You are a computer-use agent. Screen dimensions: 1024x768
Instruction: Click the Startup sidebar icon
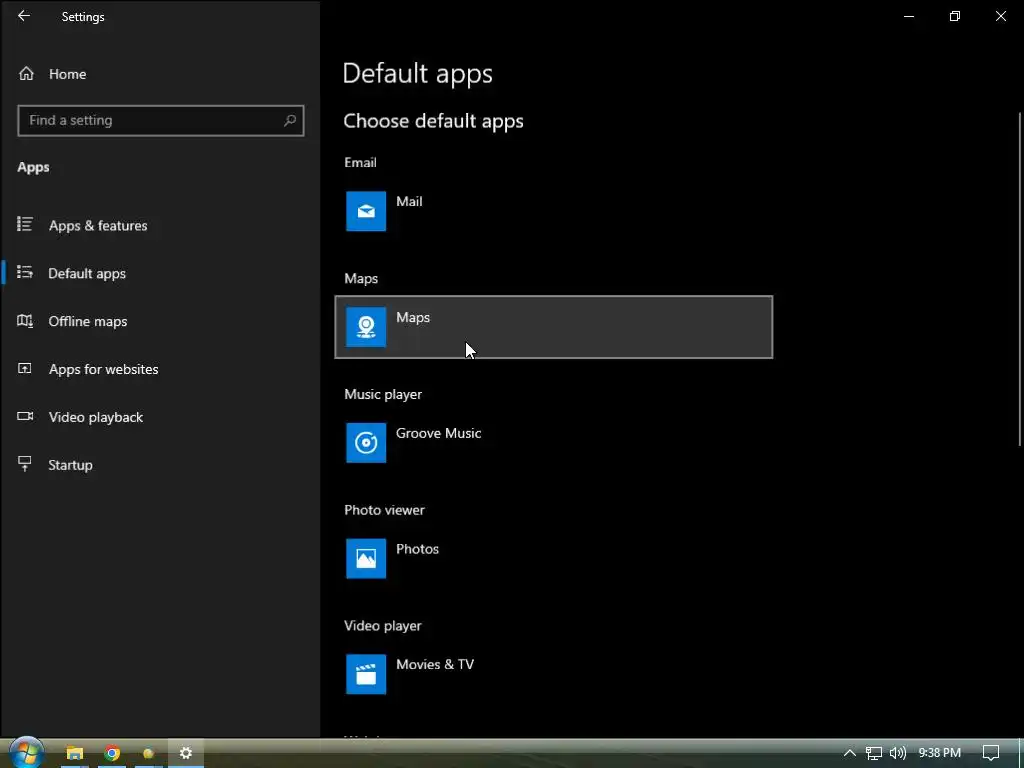[25, 464]
